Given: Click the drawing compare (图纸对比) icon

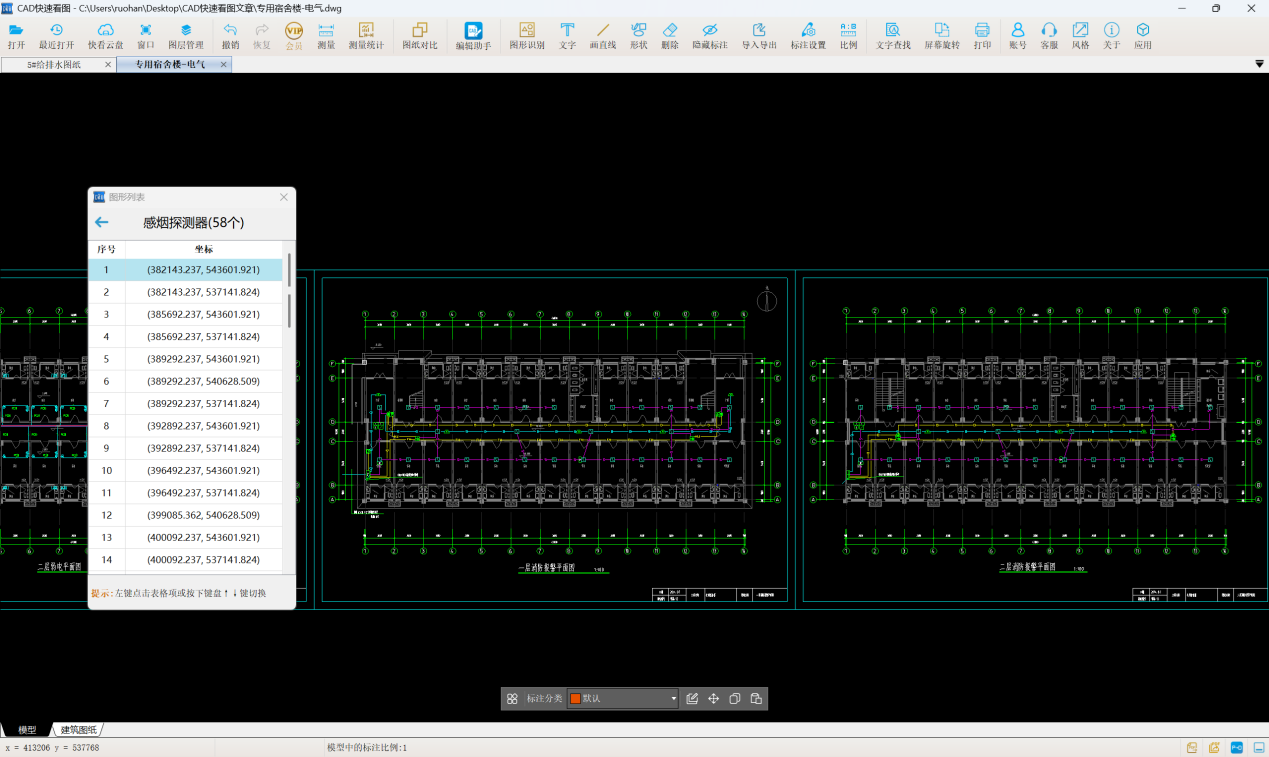Looking at the screenshot, I should coord(420,36).
